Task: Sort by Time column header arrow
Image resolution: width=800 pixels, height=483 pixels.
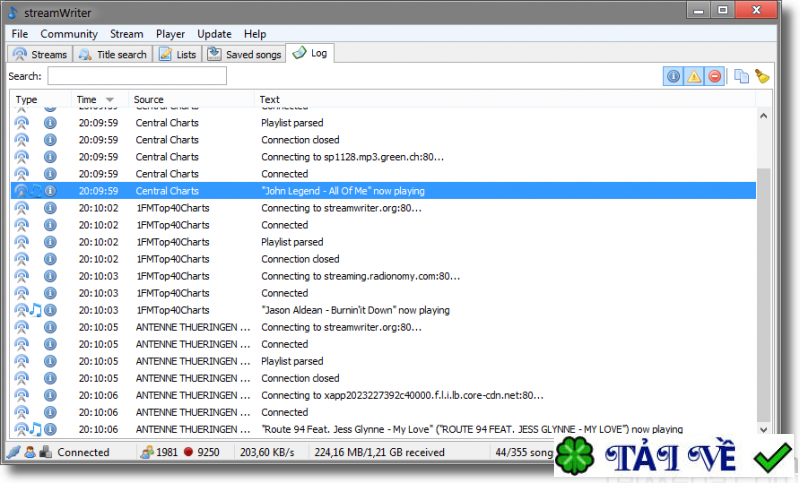Action: pyautogui.click(x=110, y=99)
